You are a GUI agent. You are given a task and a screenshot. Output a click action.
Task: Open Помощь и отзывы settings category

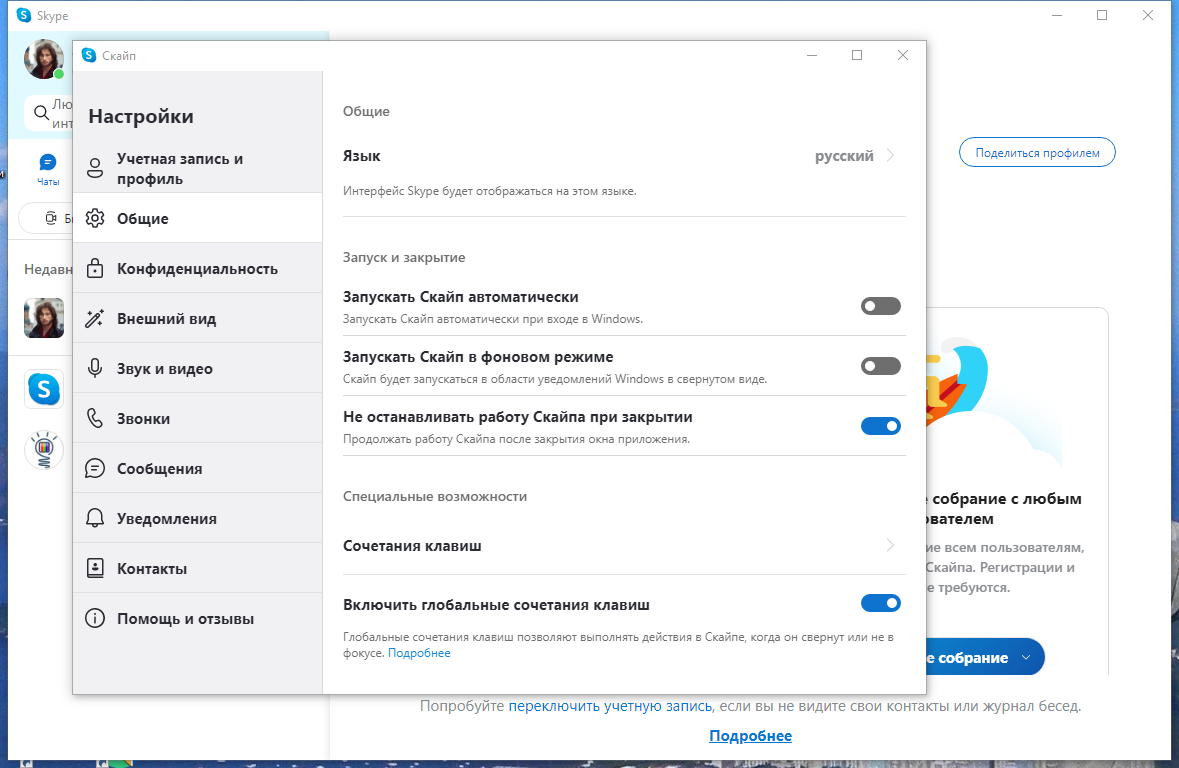tap(198, 618)
